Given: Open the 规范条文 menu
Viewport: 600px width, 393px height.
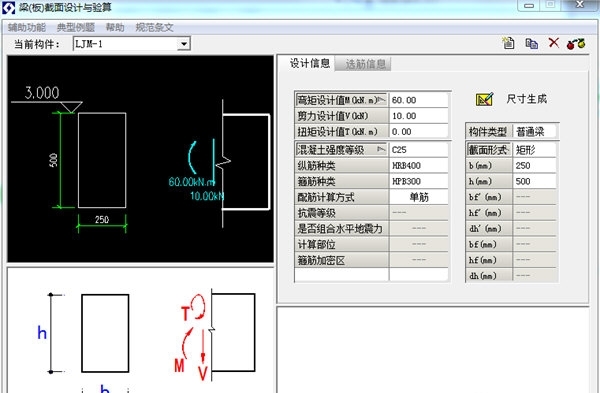Looking at the screenshot, I should coord(155,28).
